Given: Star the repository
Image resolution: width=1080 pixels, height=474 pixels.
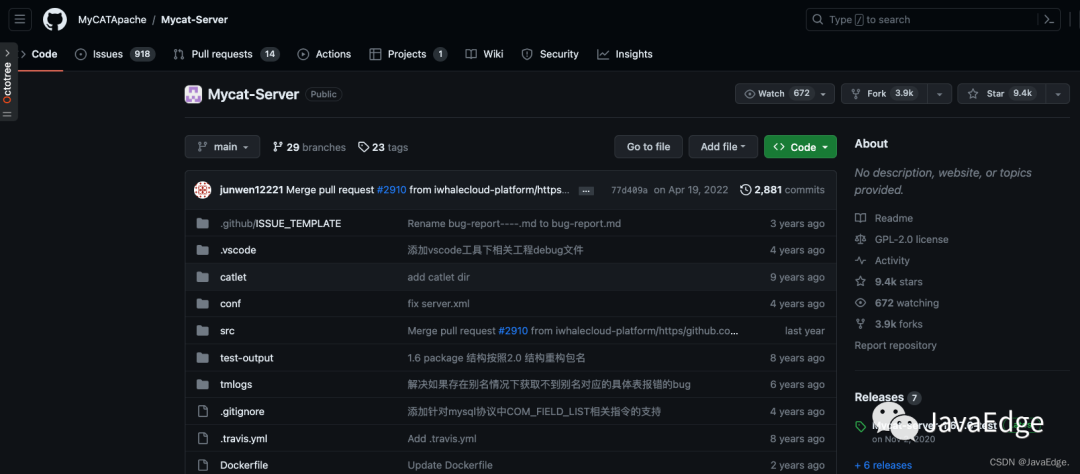Looking at the screenshot, I should click(1001, 94).
